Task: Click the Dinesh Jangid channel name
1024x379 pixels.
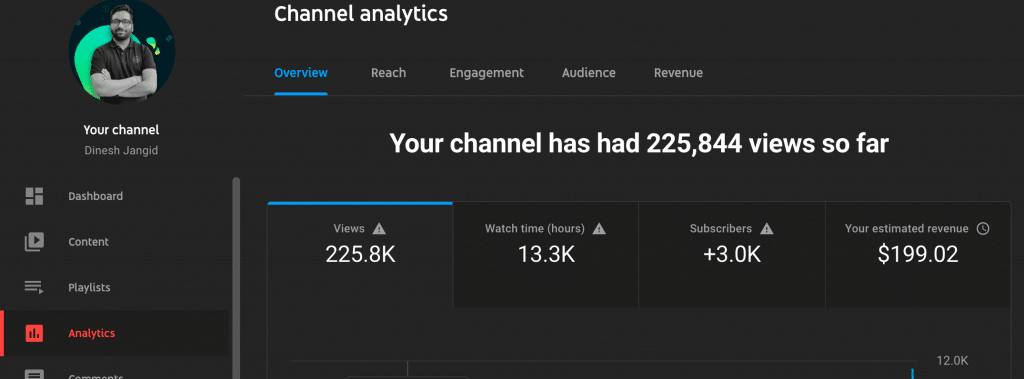Action: [x=121, y=151]
